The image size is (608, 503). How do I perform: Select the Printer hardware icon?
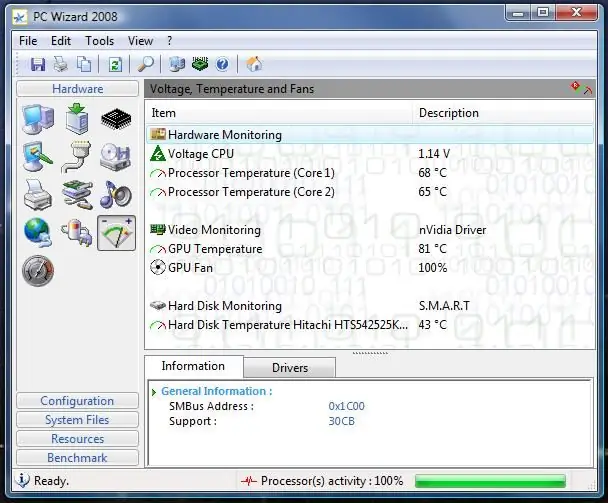click(38, 195)
